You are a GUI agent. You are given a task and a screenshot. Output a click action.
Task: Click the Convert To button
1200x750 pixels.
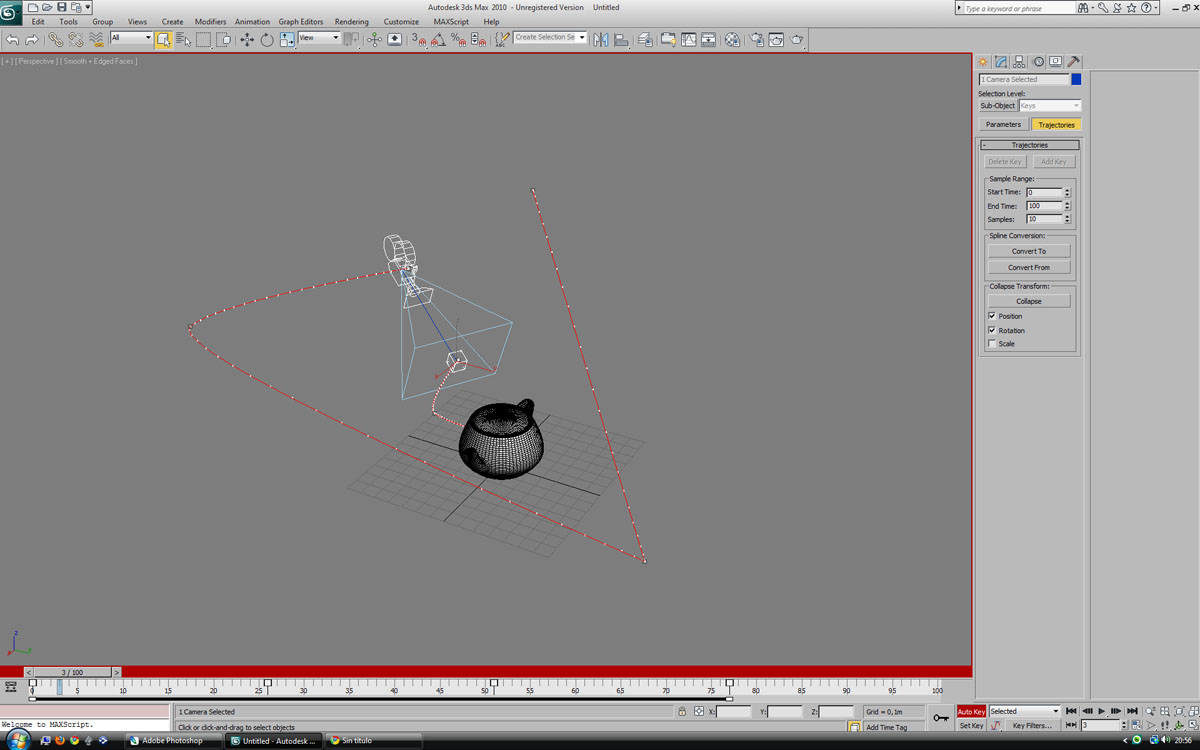click(1029, 251)
